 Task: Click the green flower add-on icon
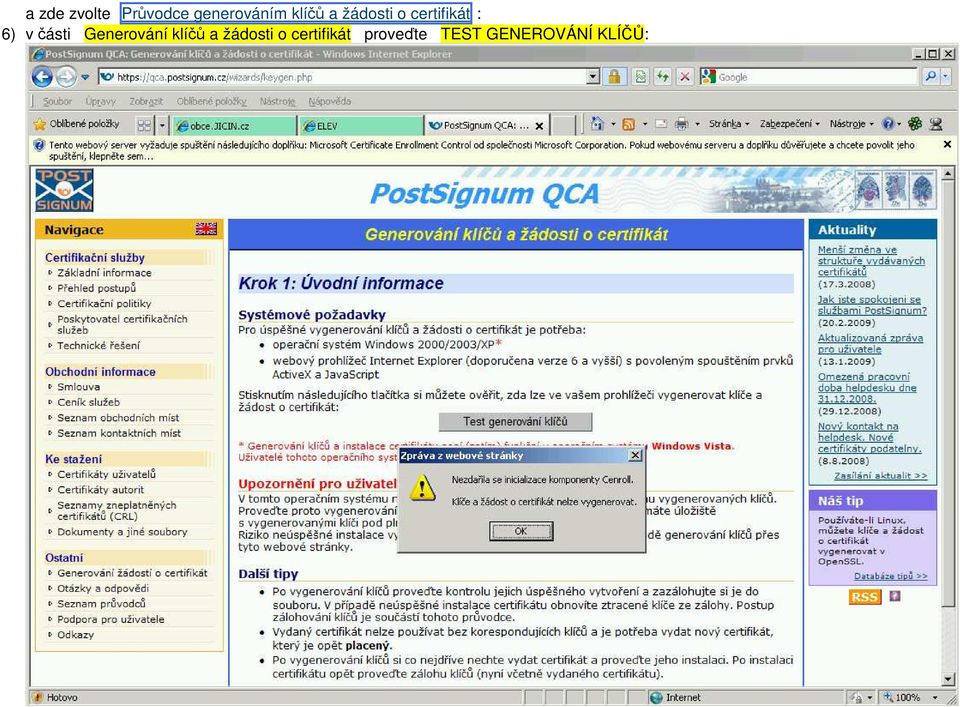tap(915, 124)
